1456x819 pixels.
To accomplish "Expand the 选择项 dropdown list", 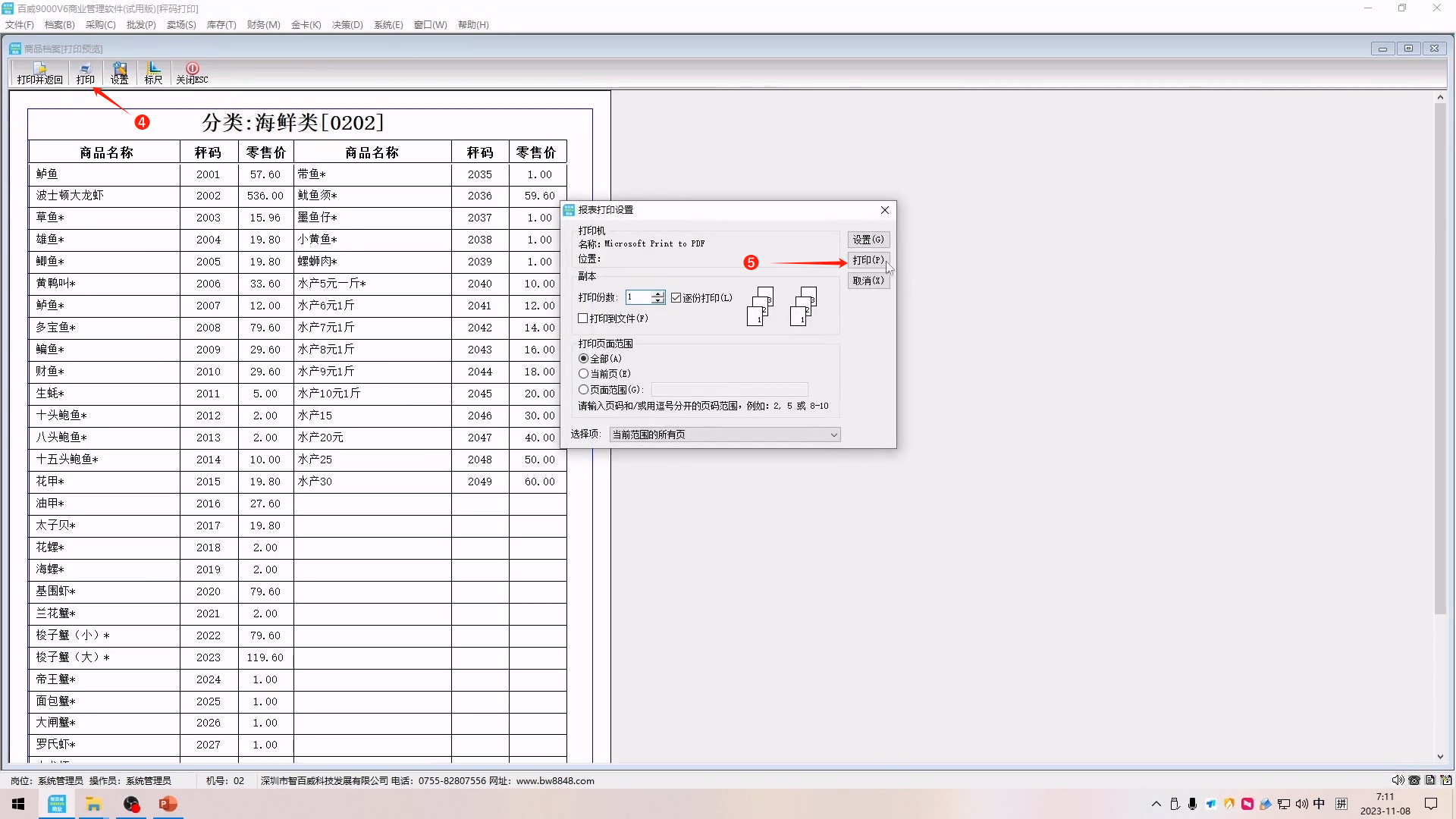I will coord(833,435).
